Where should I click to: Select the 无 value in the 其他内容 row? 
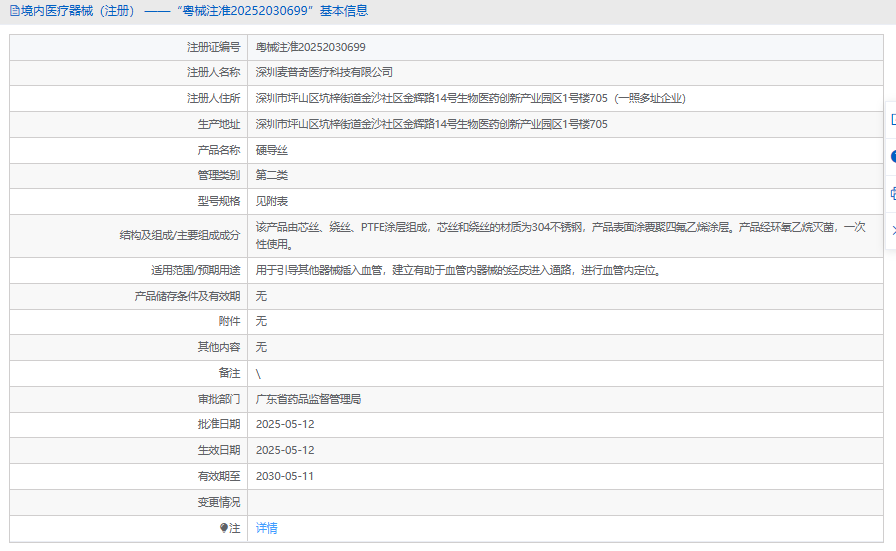[261, 347]
